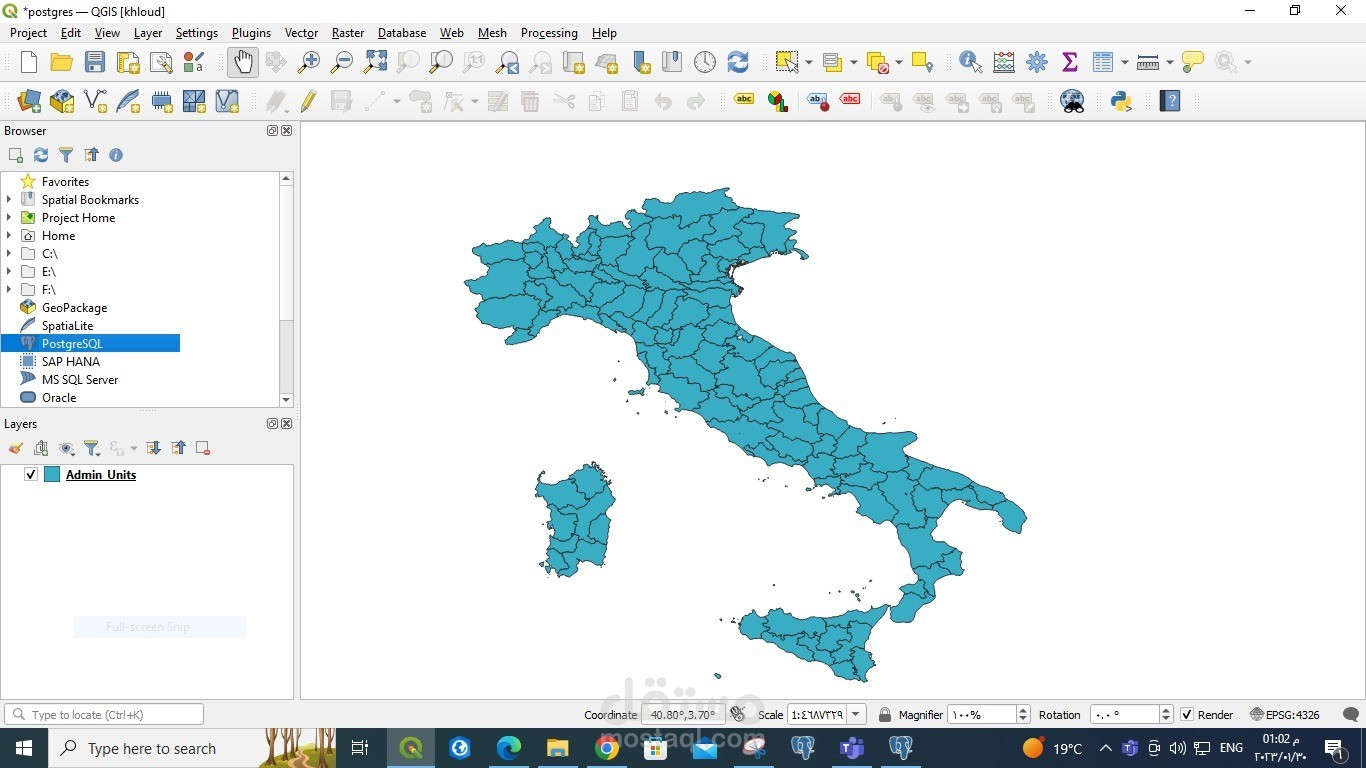Toggle visibility of the Admin_Units layer

(31, 474)
